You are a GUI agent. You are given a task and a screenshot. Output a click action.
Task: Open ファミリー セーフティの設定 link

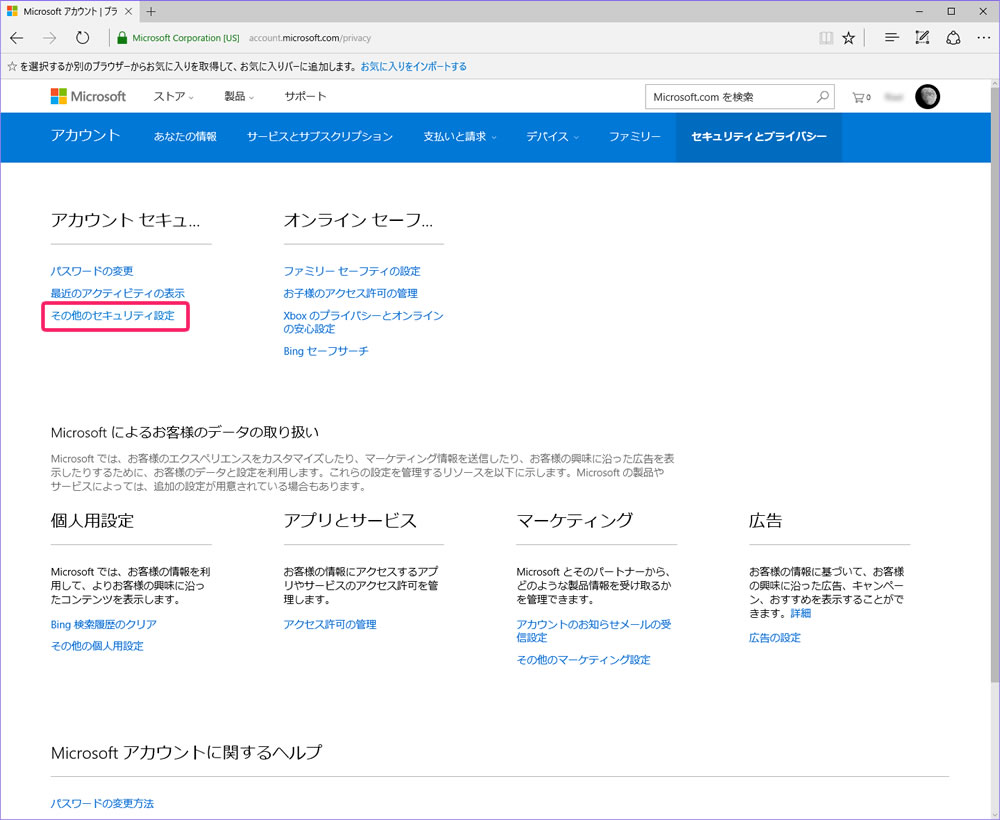pos(352,271)
